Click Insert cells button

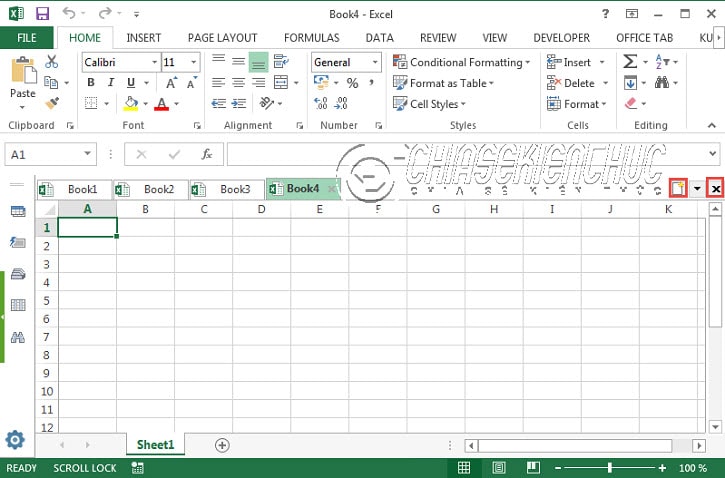569,62
